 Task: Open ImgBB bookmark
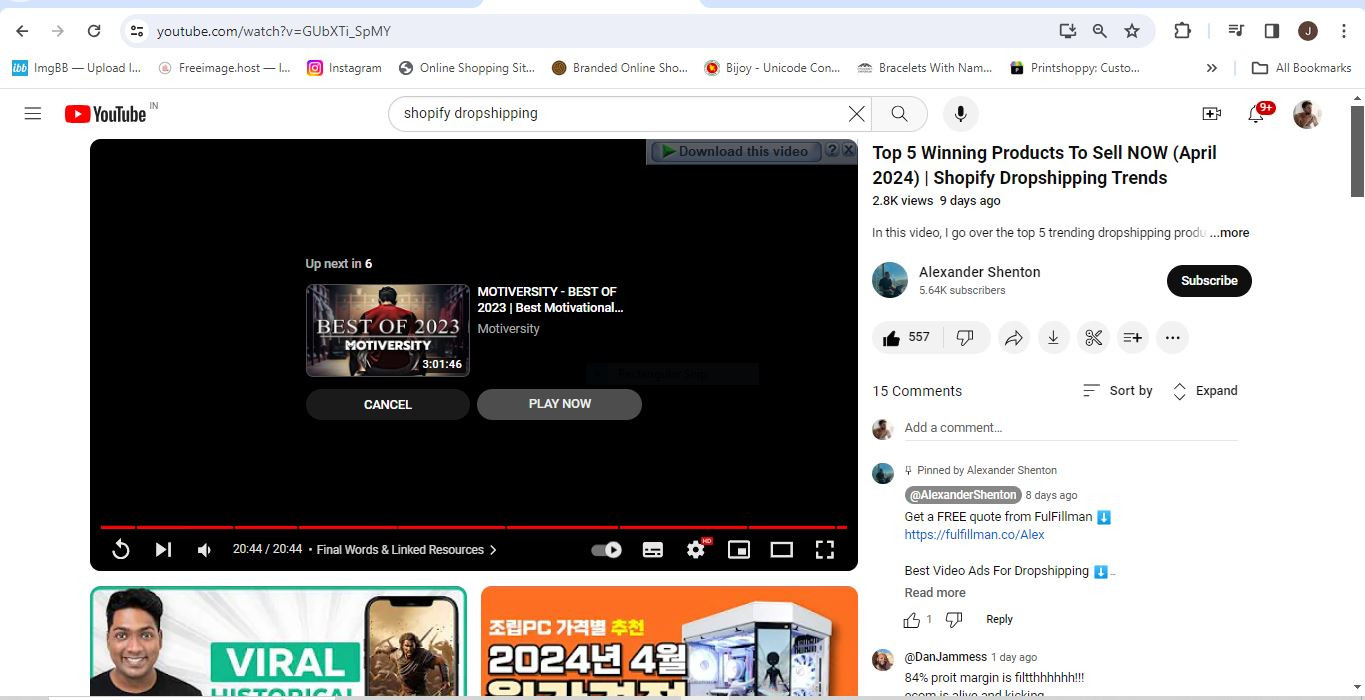77,68
